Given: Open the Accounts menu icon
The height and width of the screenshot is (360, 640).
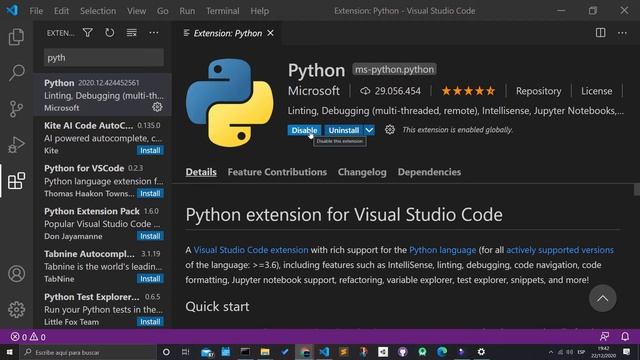Looking at the screenshot, I should coord(16,273).
